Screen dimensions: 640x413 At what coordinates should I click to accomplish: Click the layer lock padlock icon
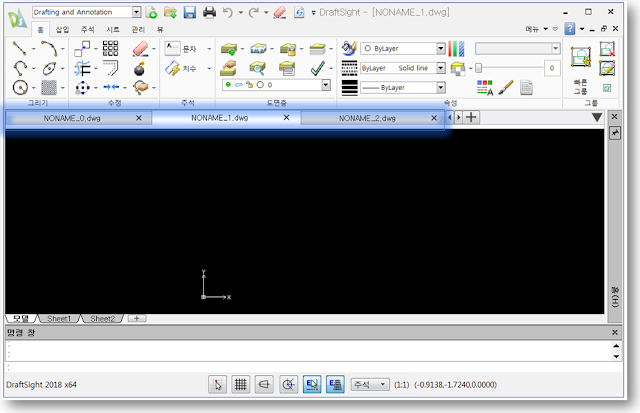pyautogui.click(x=288, y=49)
